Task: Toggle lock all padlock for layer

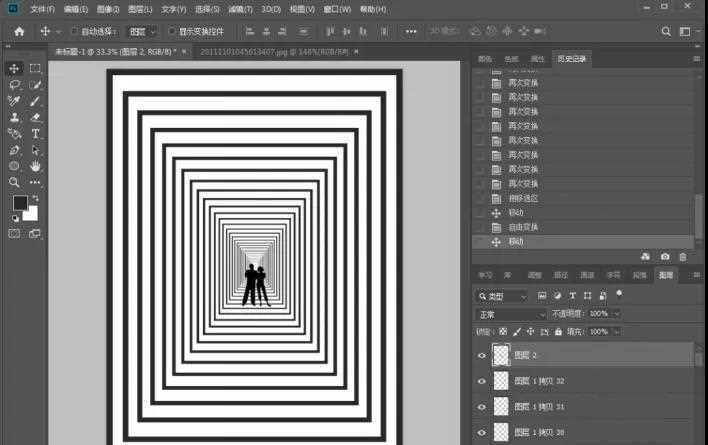Action: coord(559,332)
